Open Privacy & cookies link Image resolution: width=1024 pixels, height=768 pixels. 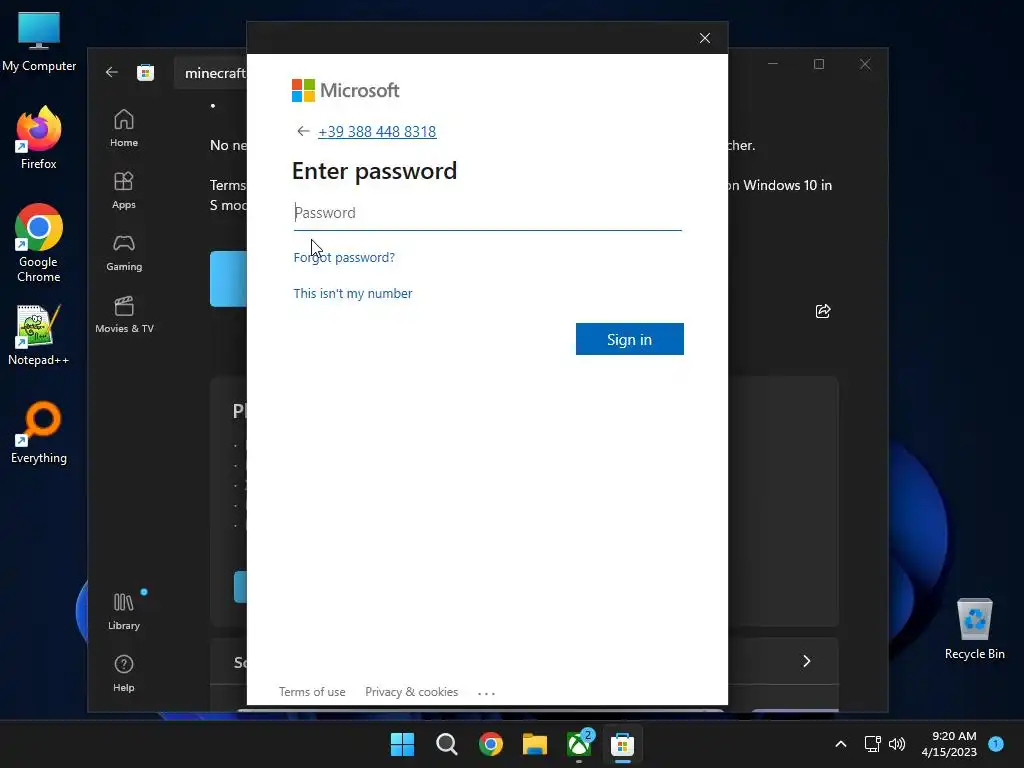[411, 692]
